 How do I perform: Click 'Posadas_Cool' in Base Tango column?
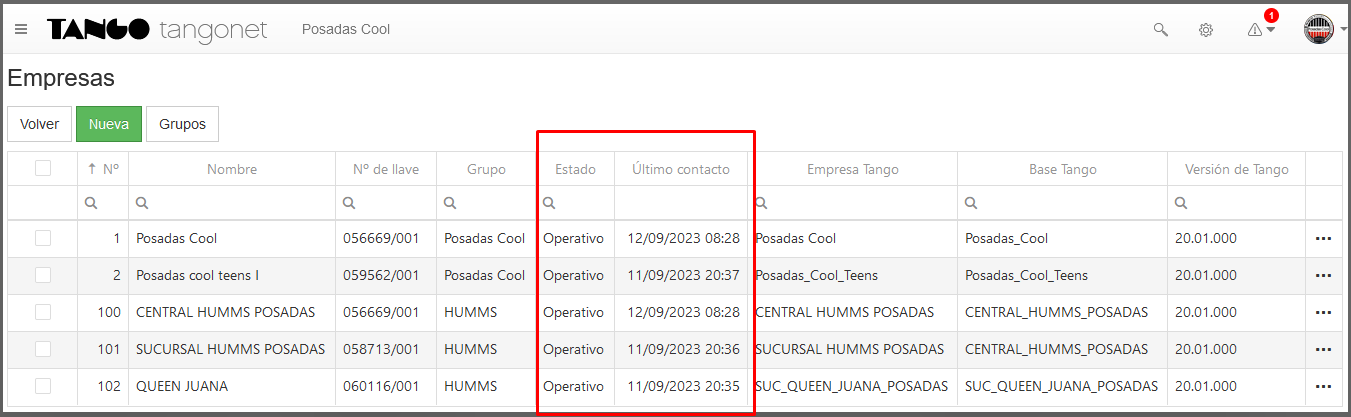1007,238
